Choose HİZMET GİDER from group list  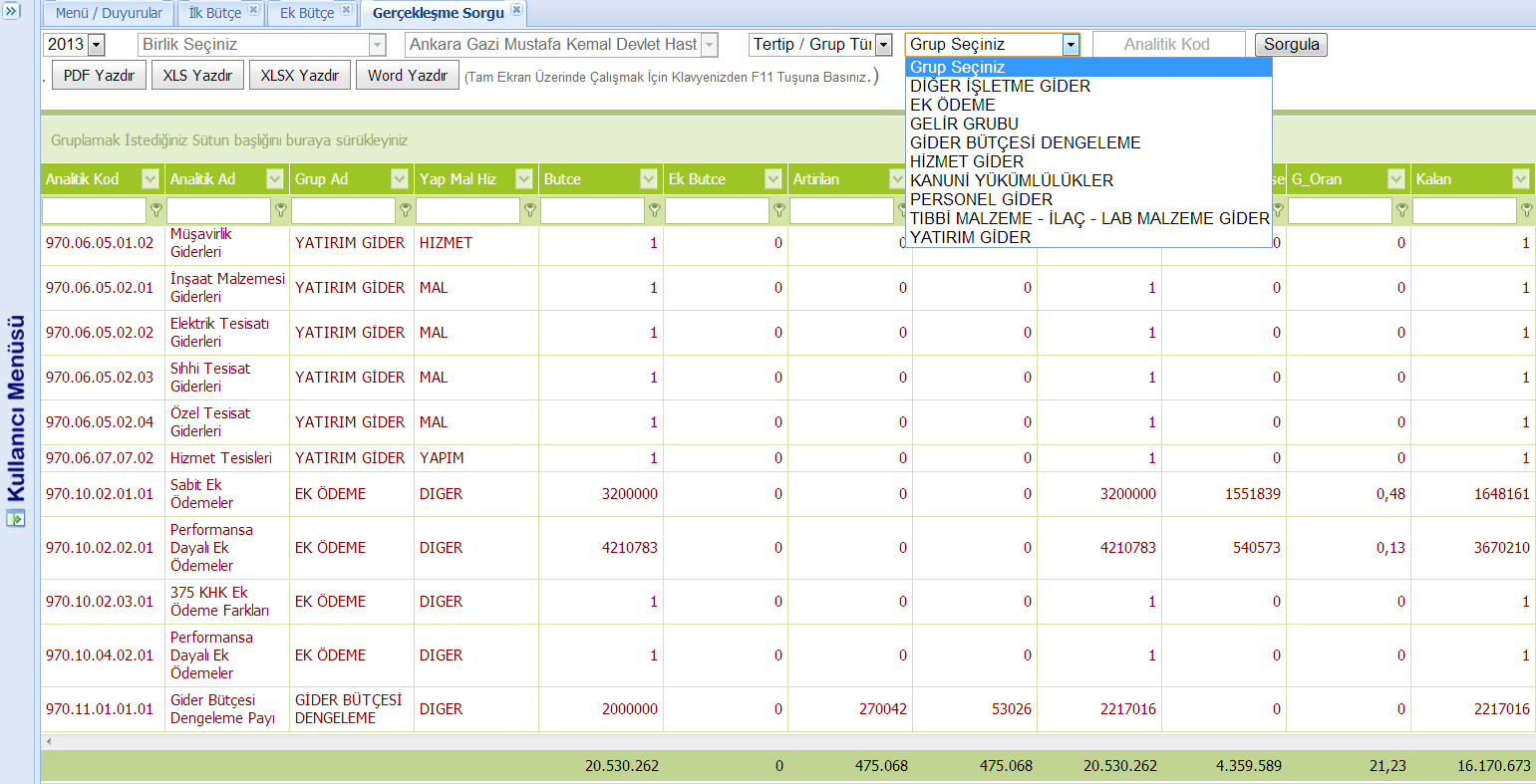1088,161
